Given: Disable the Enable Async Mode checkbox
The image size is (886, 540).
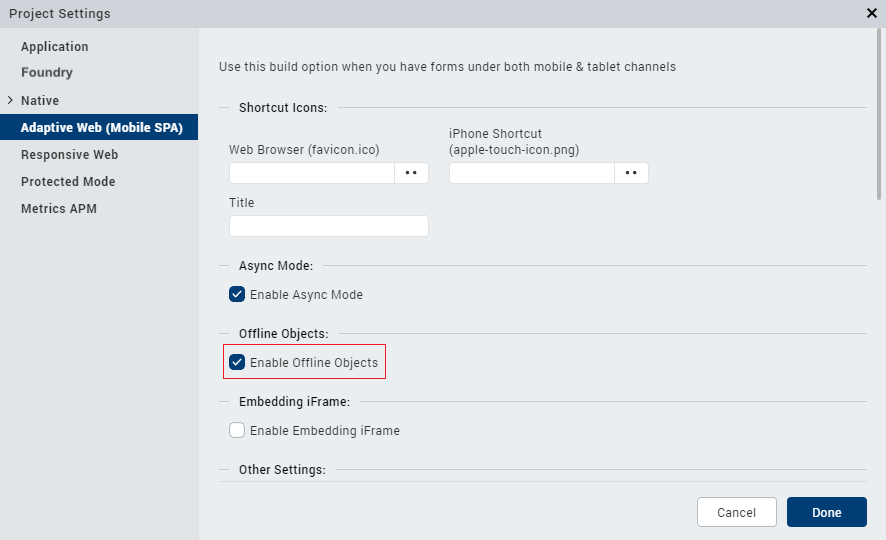Looking at the screenshot, I should (237, 295).
